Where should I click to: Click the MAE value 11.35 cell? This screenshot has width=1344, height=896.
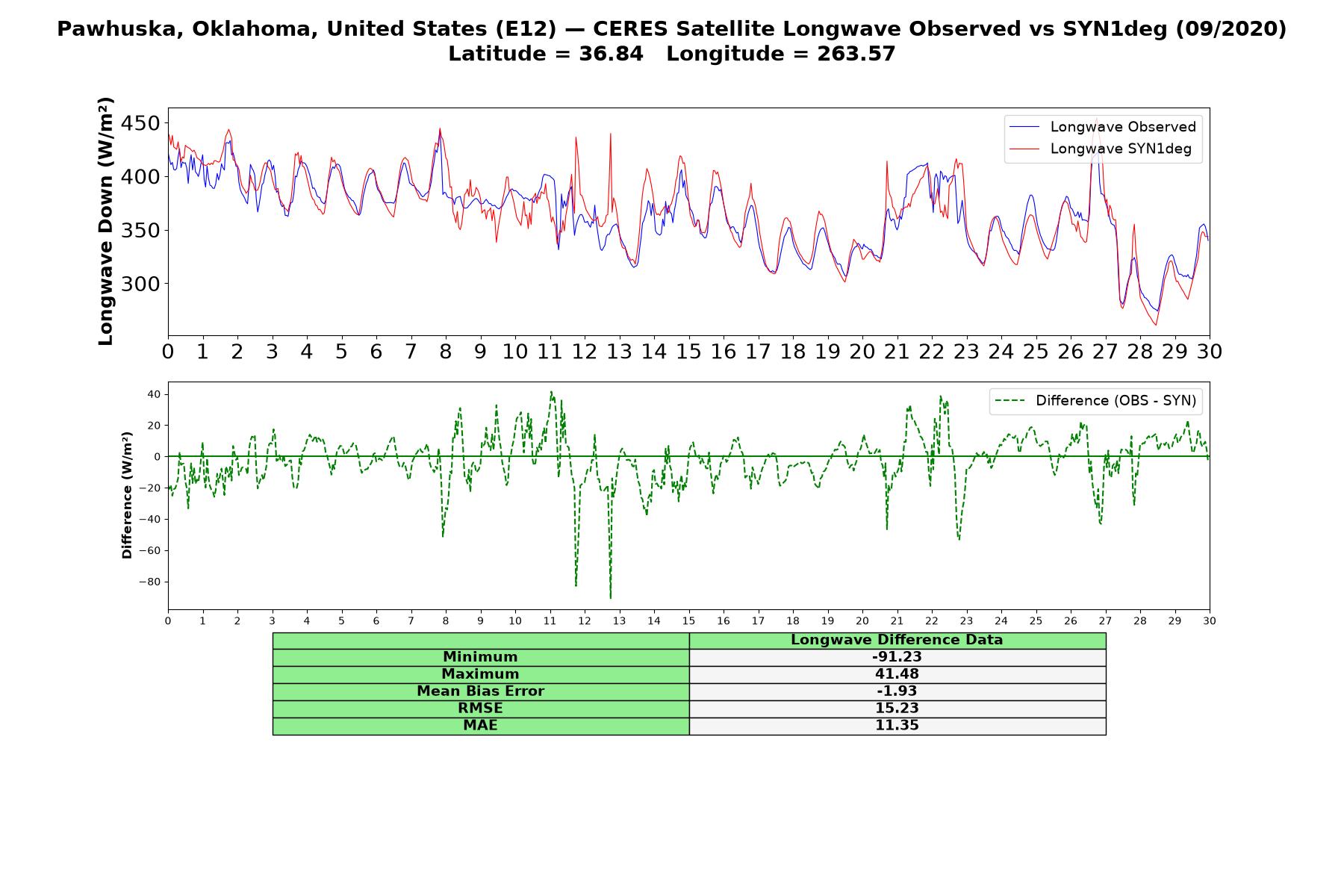coord(897,726)
